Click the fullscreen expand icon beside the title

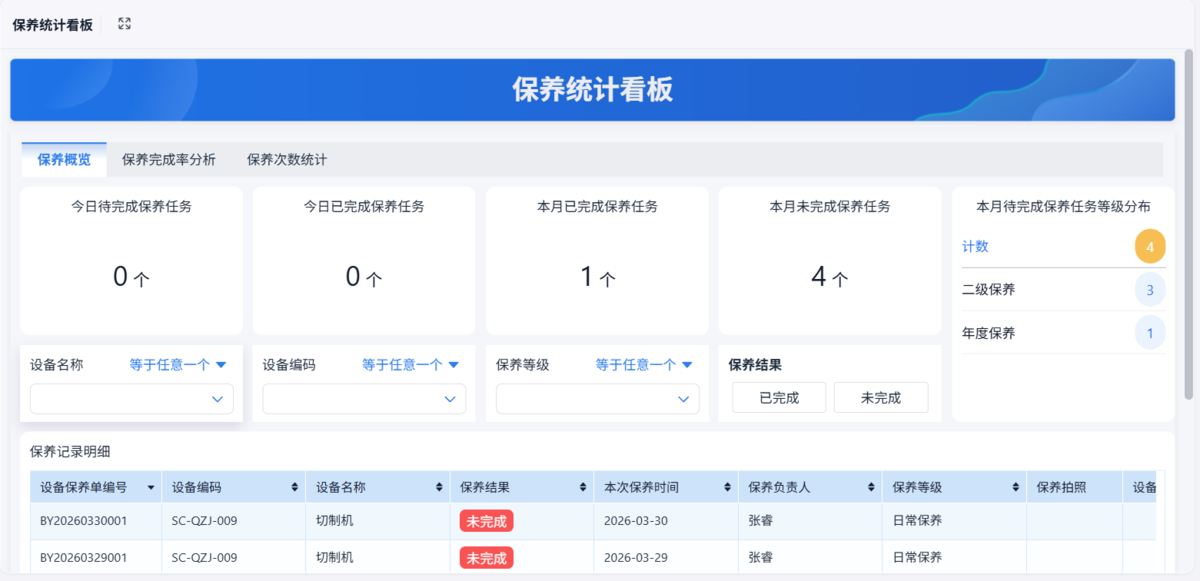pyautogui.click(x=124, y=24)
